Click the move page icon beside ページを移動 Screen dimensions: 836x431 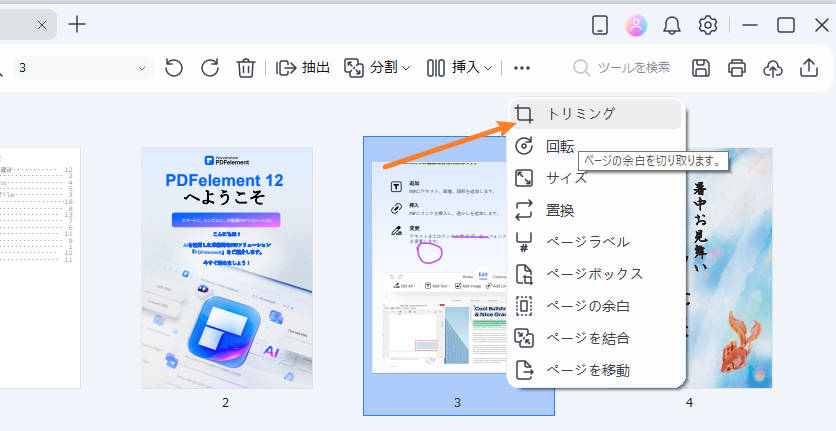tap(524, 370)
